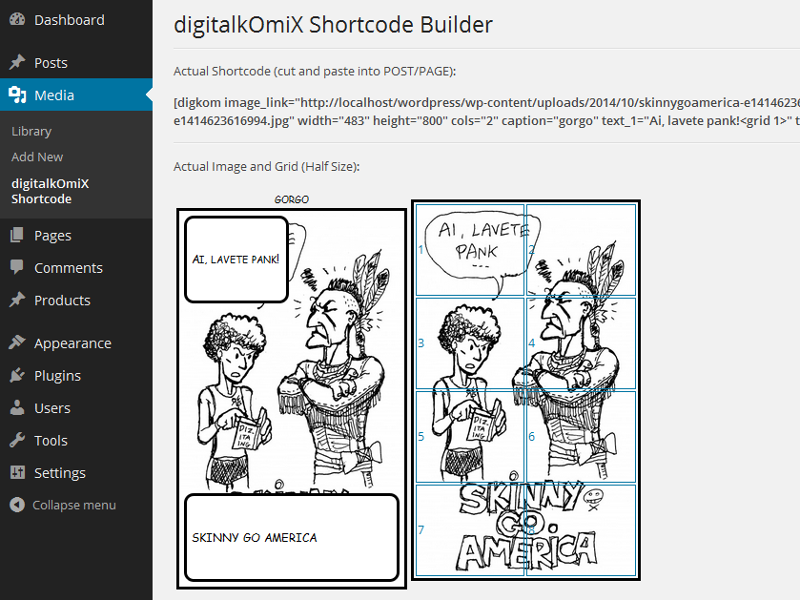Open the Comments menu
Viewport: 800px width, 600px height.
pyautogui.click(x=68, y=268)
